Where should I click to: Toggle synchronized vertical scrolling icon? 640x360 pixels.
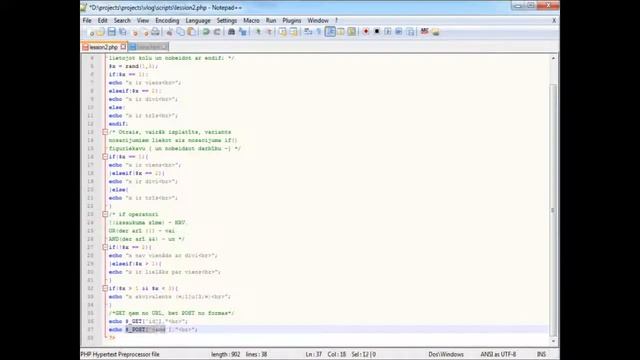point(282,32)
